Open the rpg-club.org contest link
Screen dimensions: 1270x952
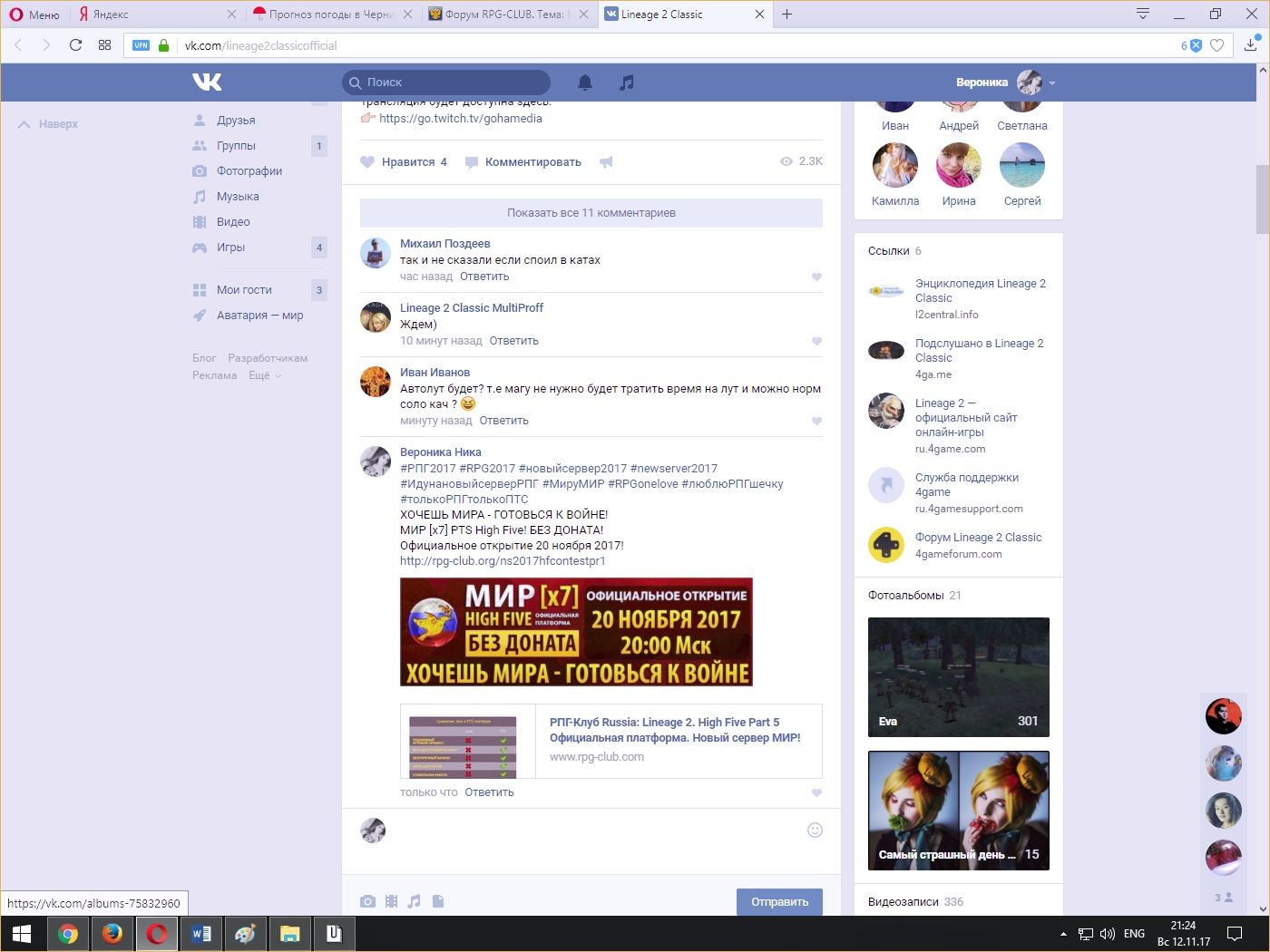click(x=502, y=561)
